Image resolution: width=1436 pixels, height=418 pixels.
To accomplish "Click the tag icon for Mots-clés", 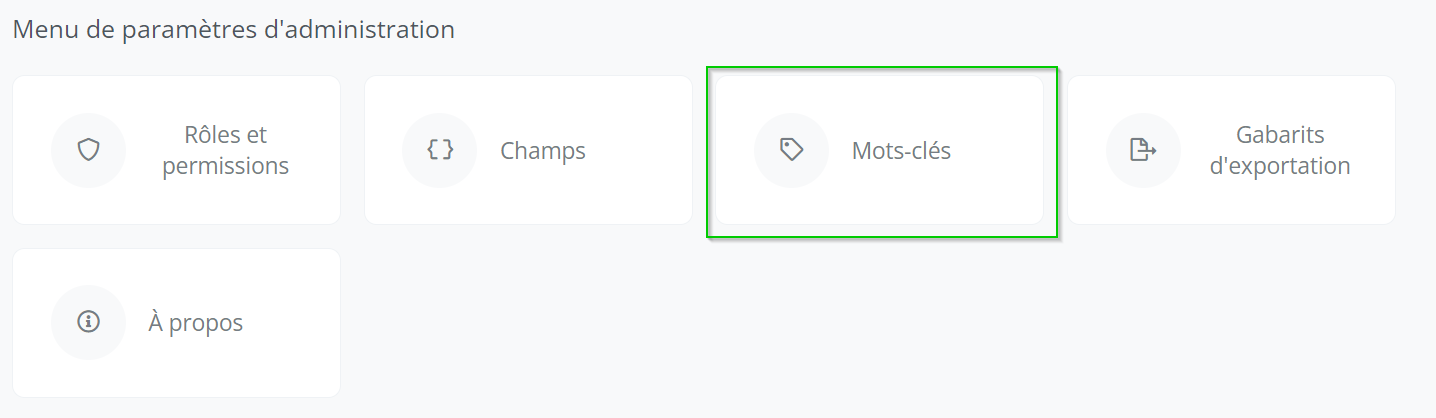I will [792, 151].
